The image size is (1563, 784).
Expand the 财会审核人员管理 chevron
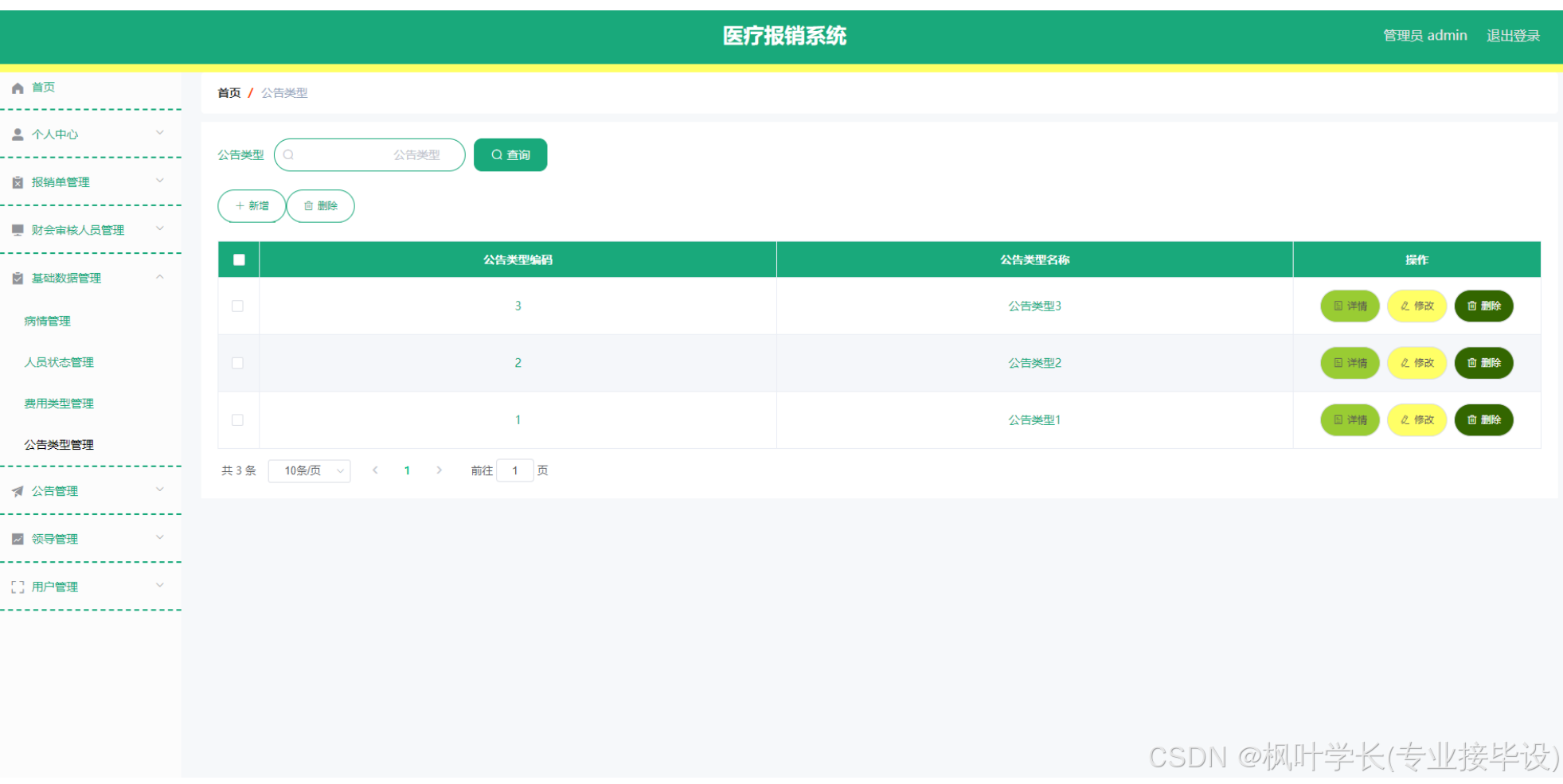pos(160,228)
